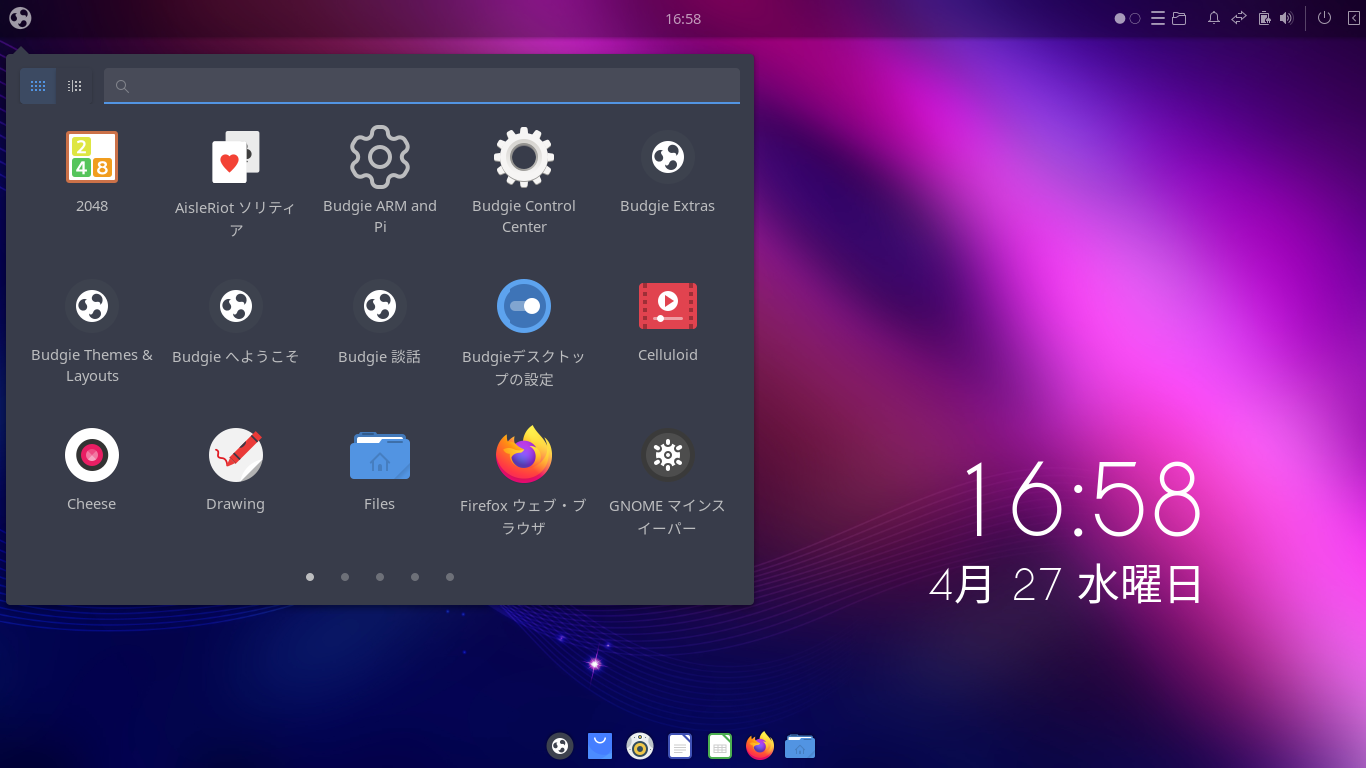Click the Budgie menu button in top panel
Screen dimensions: 1366x768
click(20, 18)
